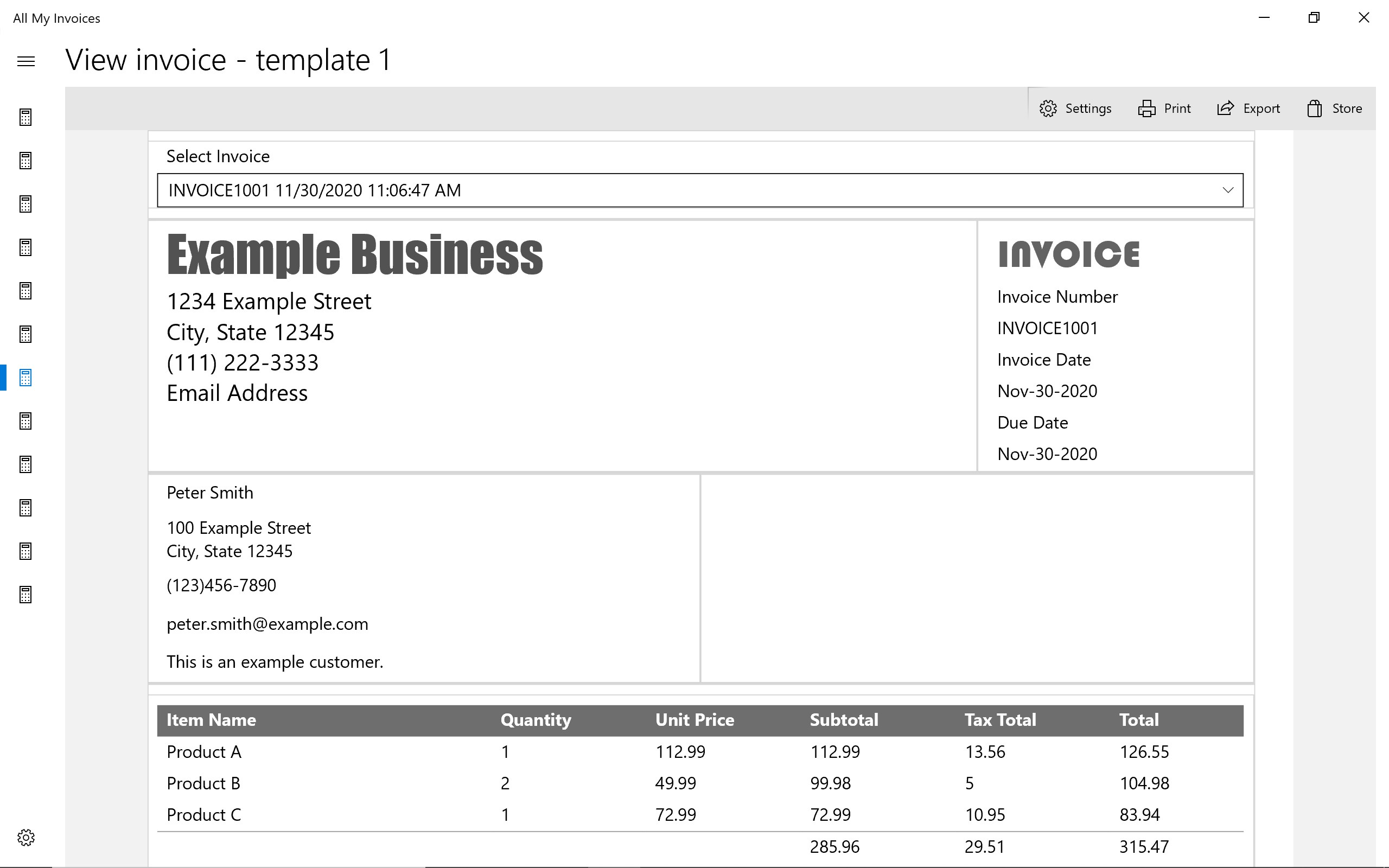This screenshot has height=868, width=1389.
Task: Select the second template icon in the sidebar
Action: coord(26,161)
